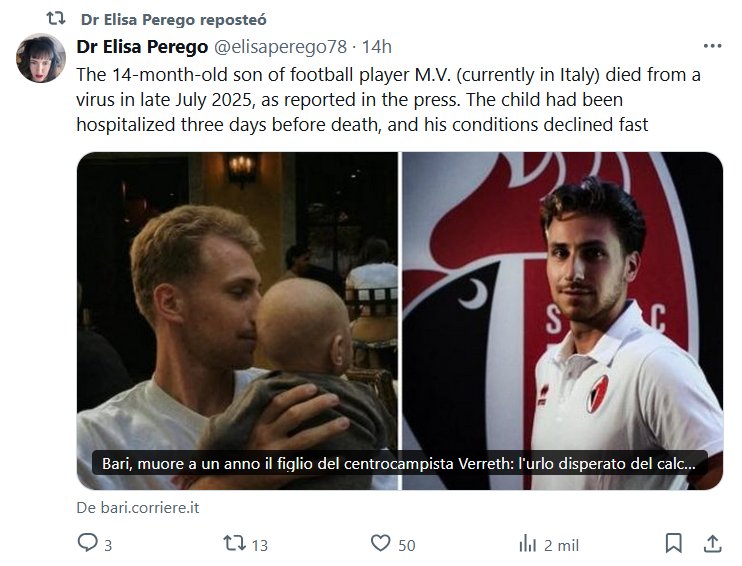The image size is (742, 566).
Task: Open the three-dot more options menu
Action: [x=712, y=46]
